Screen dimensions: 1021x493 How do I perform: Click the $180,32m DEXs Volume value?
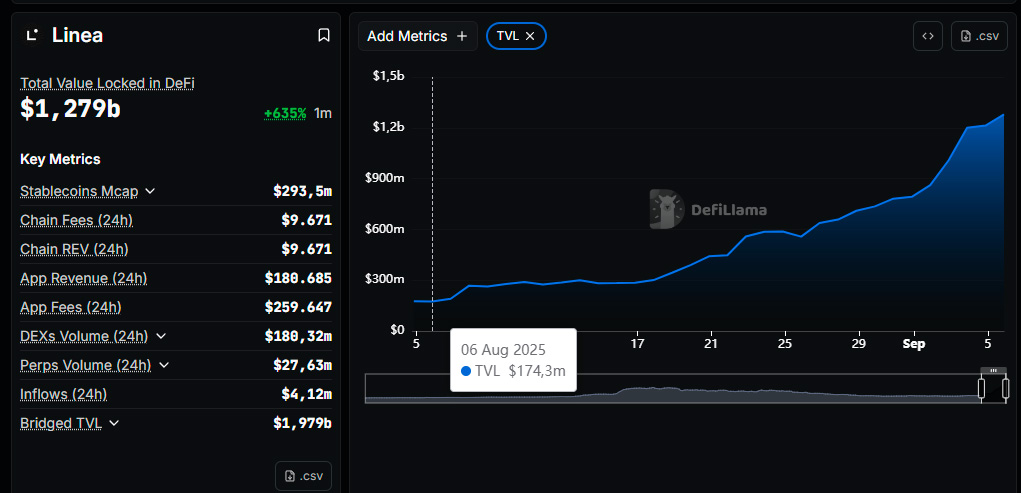tap(298, 336)
